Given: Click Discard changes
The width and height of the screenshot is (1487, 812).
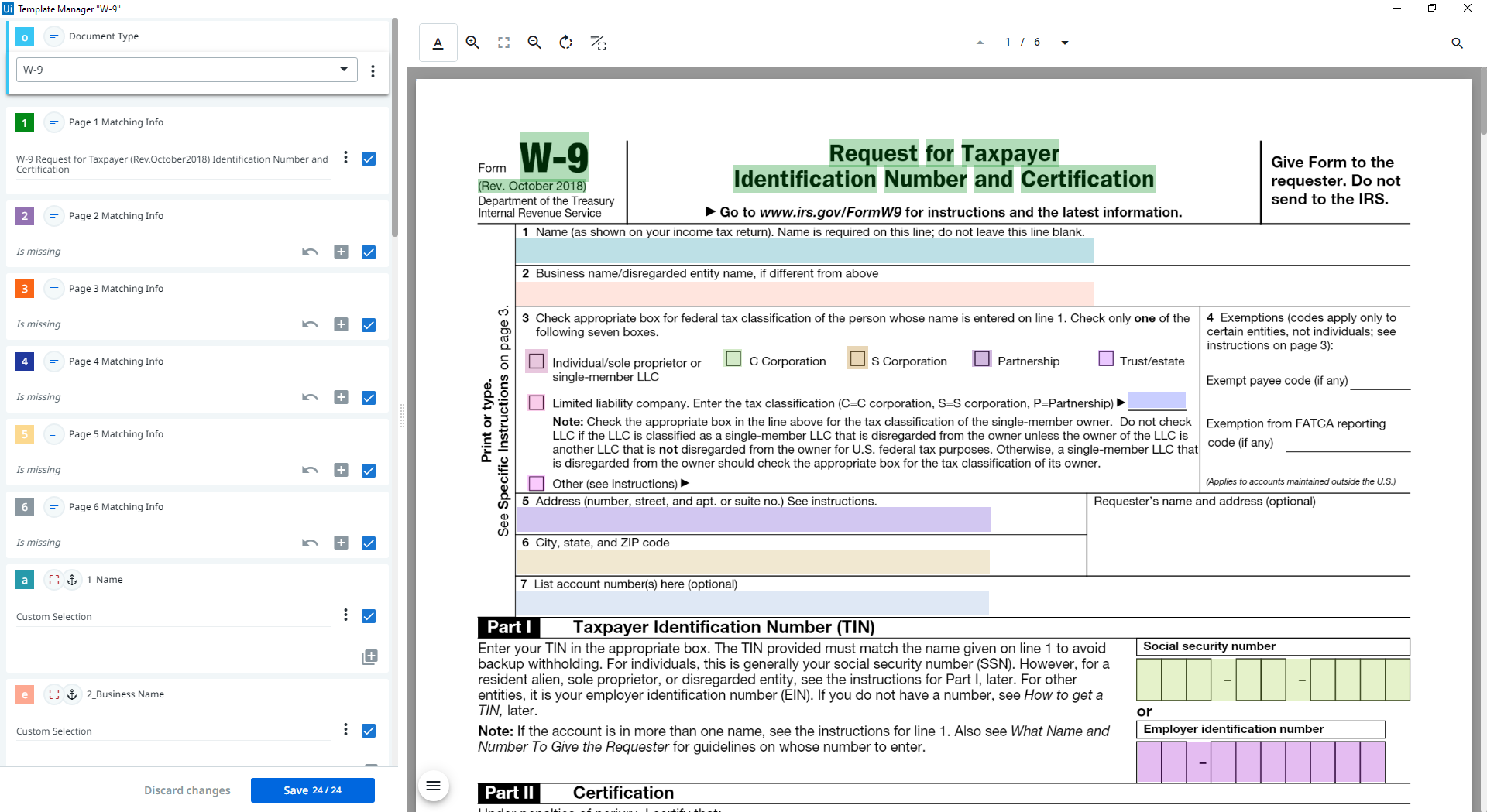Looking at the screenshot, I should (x=187, y=790).
